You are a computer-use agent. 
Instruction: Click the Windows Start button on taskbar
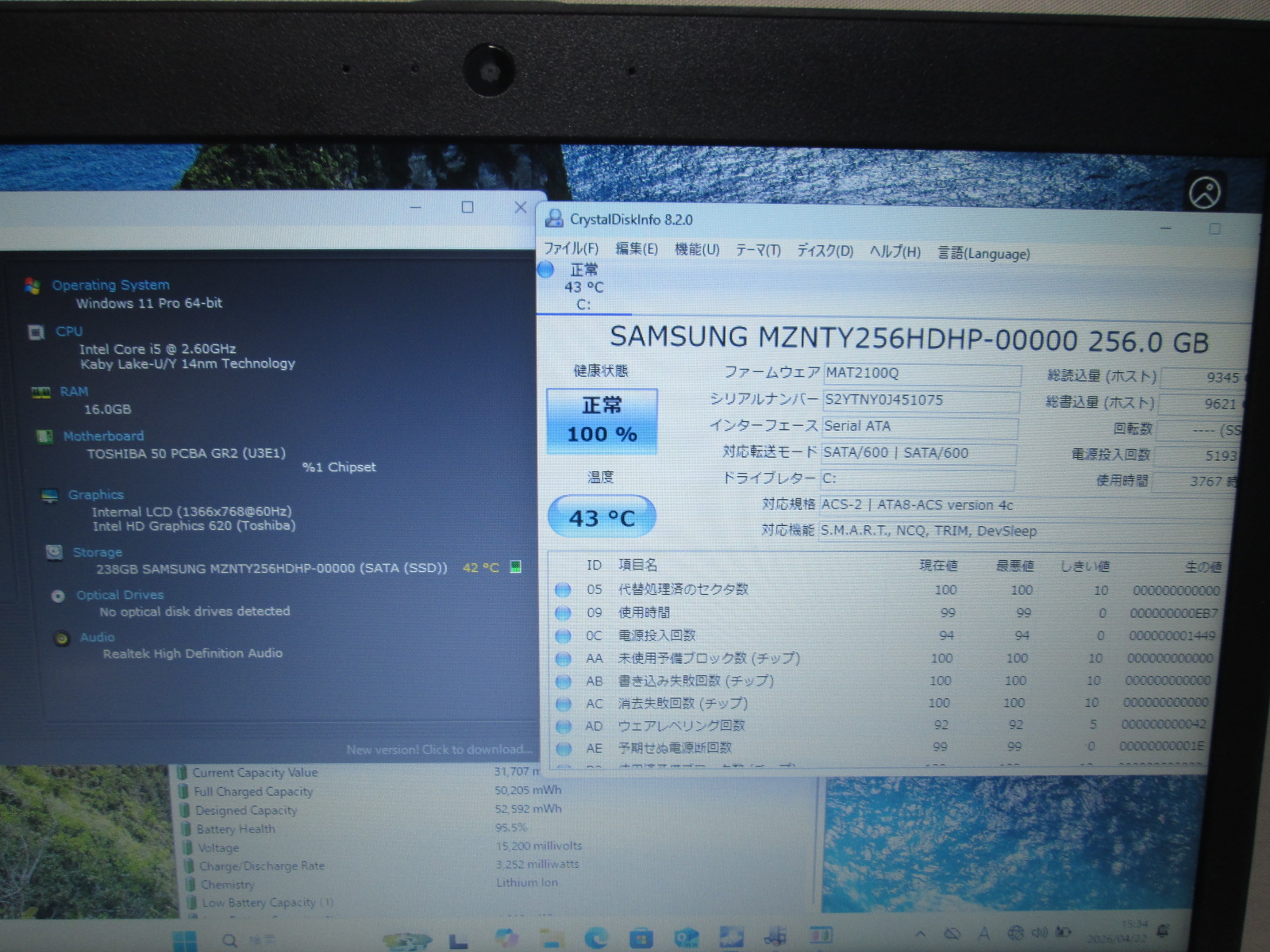185,939
